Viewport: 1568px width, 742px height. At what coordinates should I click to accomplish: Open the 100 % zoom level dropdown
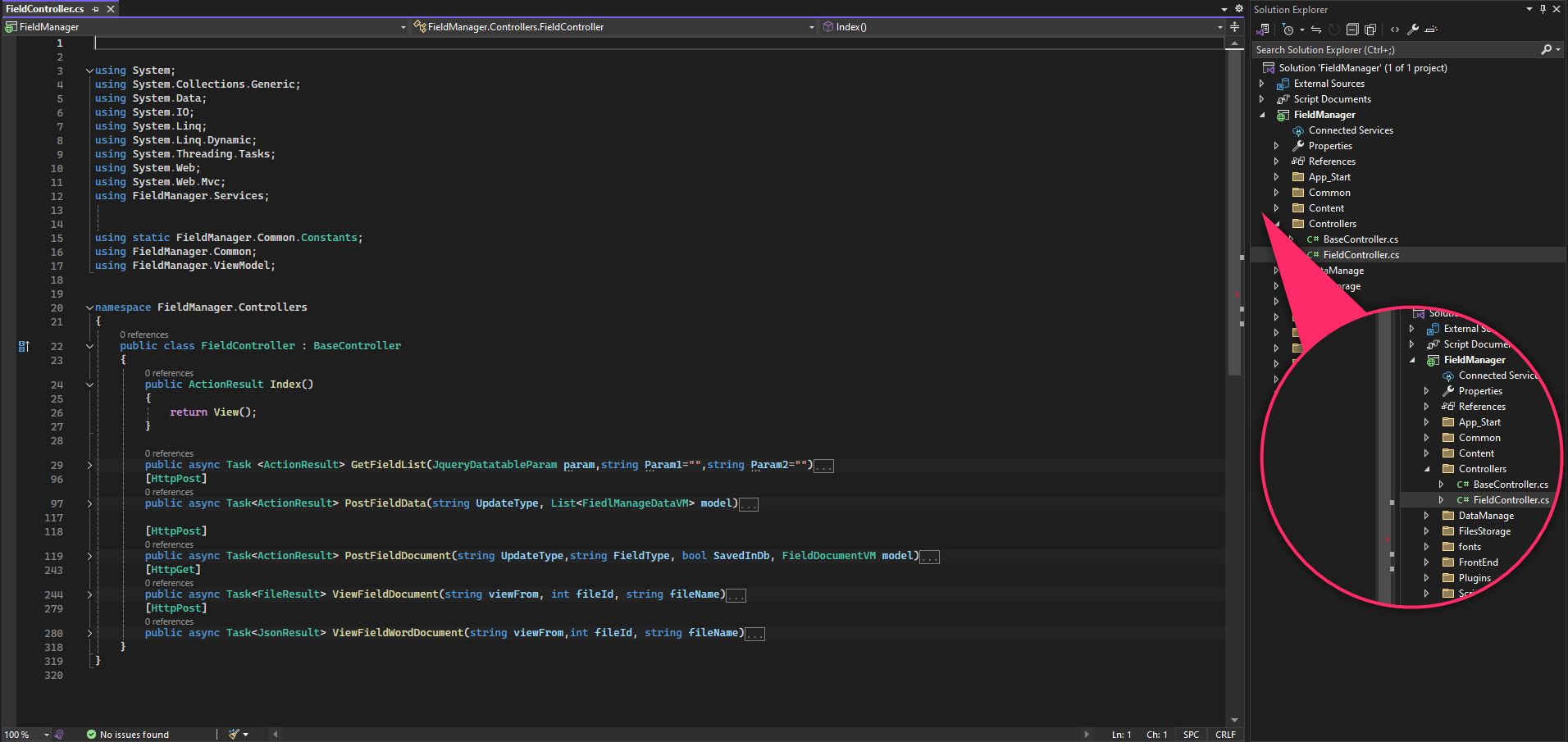point(47,735)
